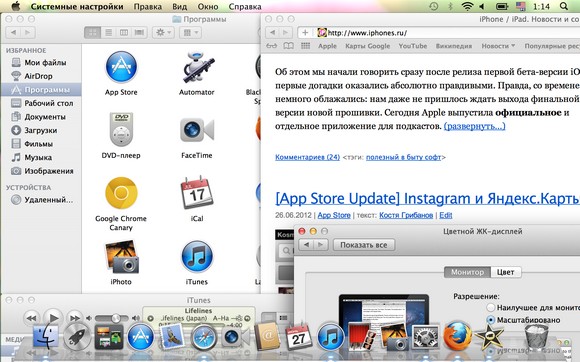This screenshot has width=580, height=362.
Task: Open the Trash in the Dock
Action: coord(536,336)
